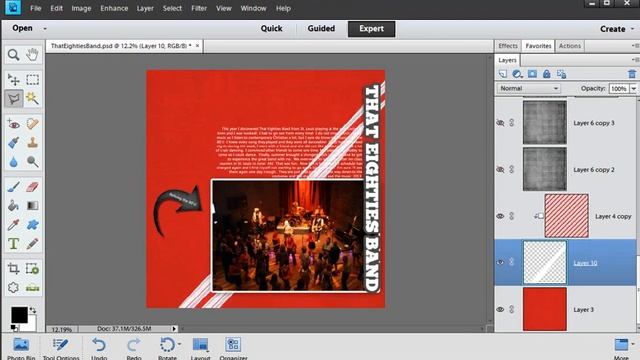Image resolution: width=640 pixels, height=360 pixels.
Task: Switch to the Effects tab
Action: tap(508, 46)
